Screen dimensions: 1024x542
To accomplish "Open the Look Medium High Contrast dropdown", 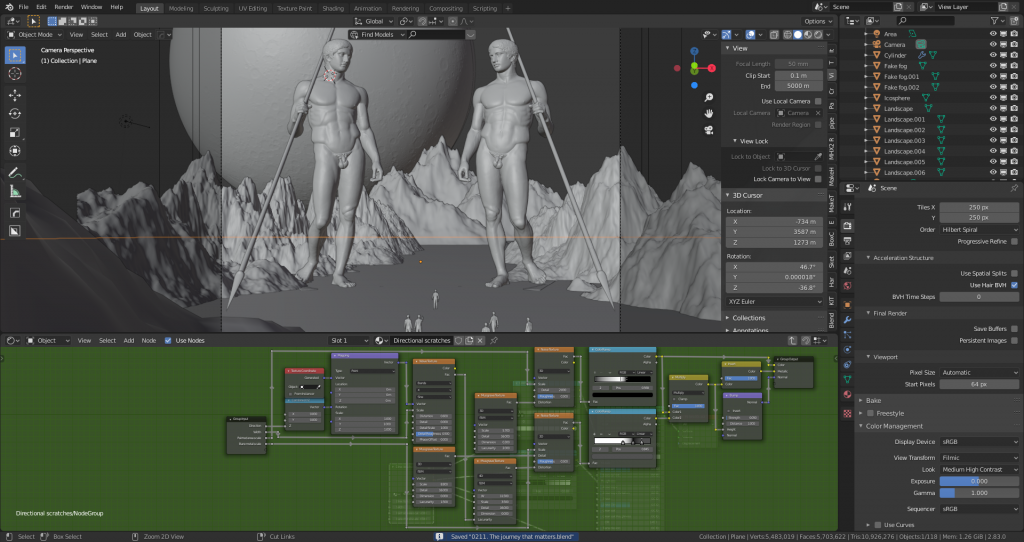I will point(979,470).
